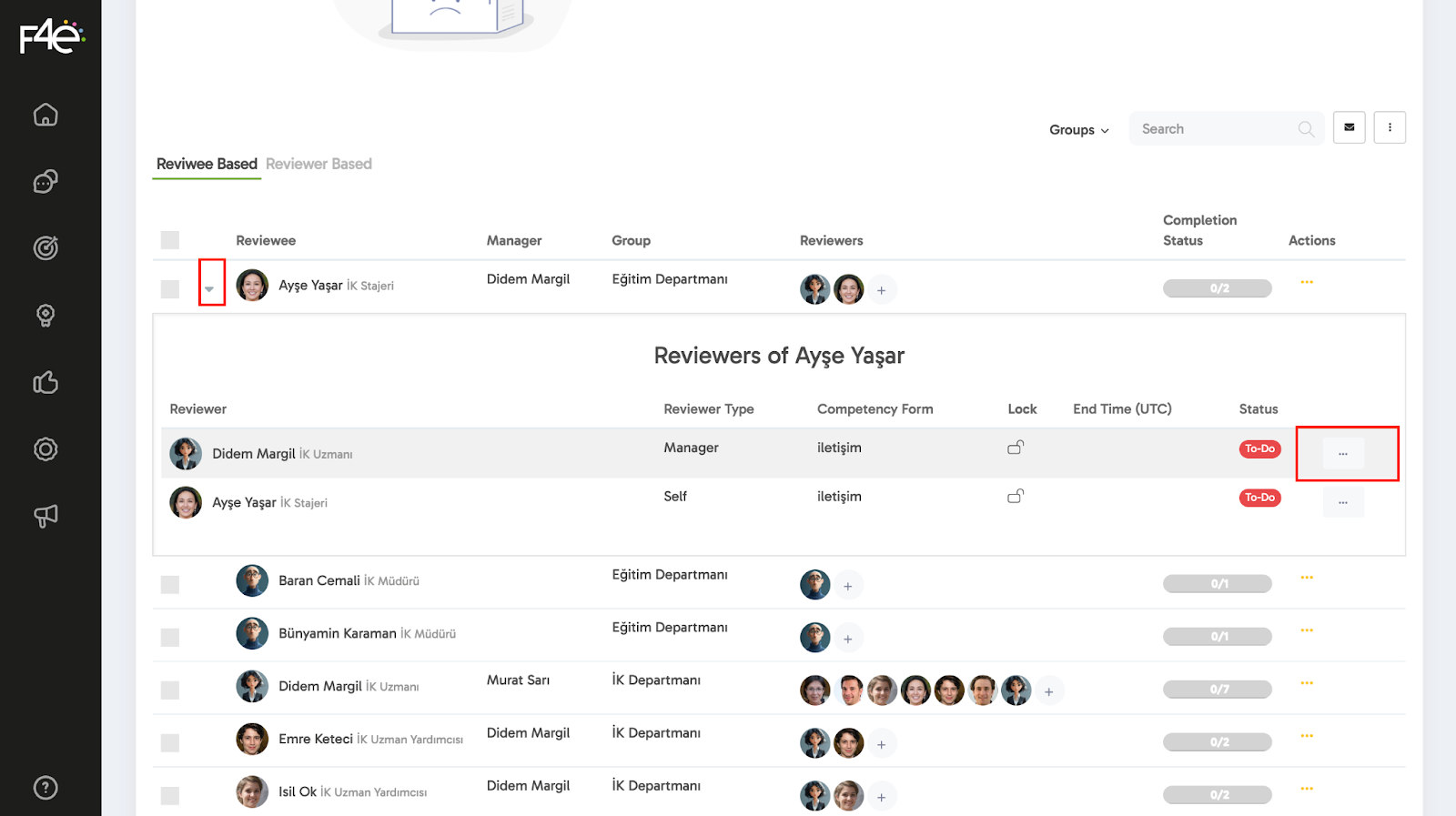Click the thumbs-up sidebar icon

click(x=45, y=382)
